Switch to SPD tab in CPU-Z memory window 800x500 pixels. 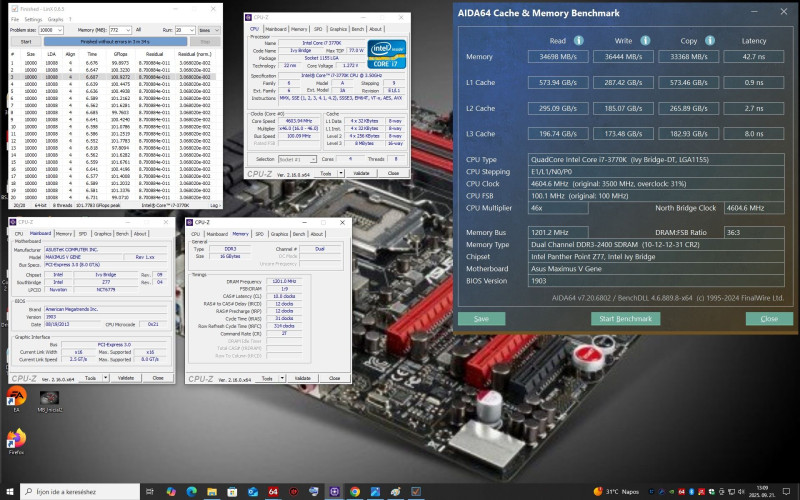coord(259,234)
